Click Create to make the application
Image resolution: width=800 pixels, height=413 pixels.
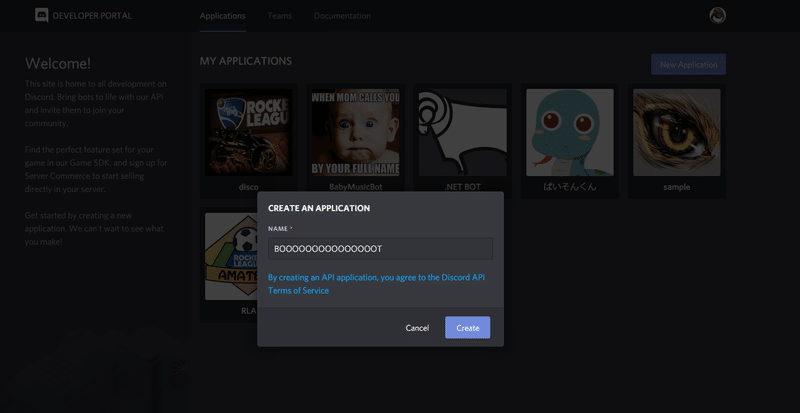coord(467,328)
